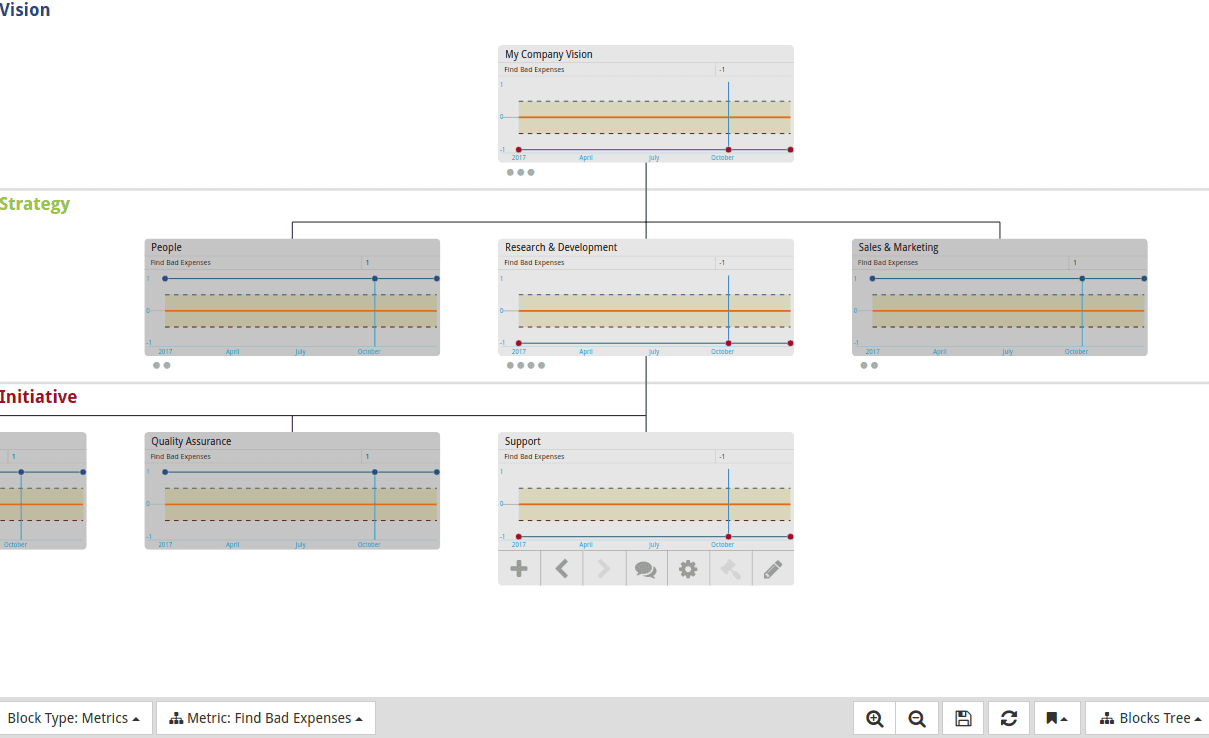Open Metric: Find Bad Expenses dropdown

[x=266, y=718]
